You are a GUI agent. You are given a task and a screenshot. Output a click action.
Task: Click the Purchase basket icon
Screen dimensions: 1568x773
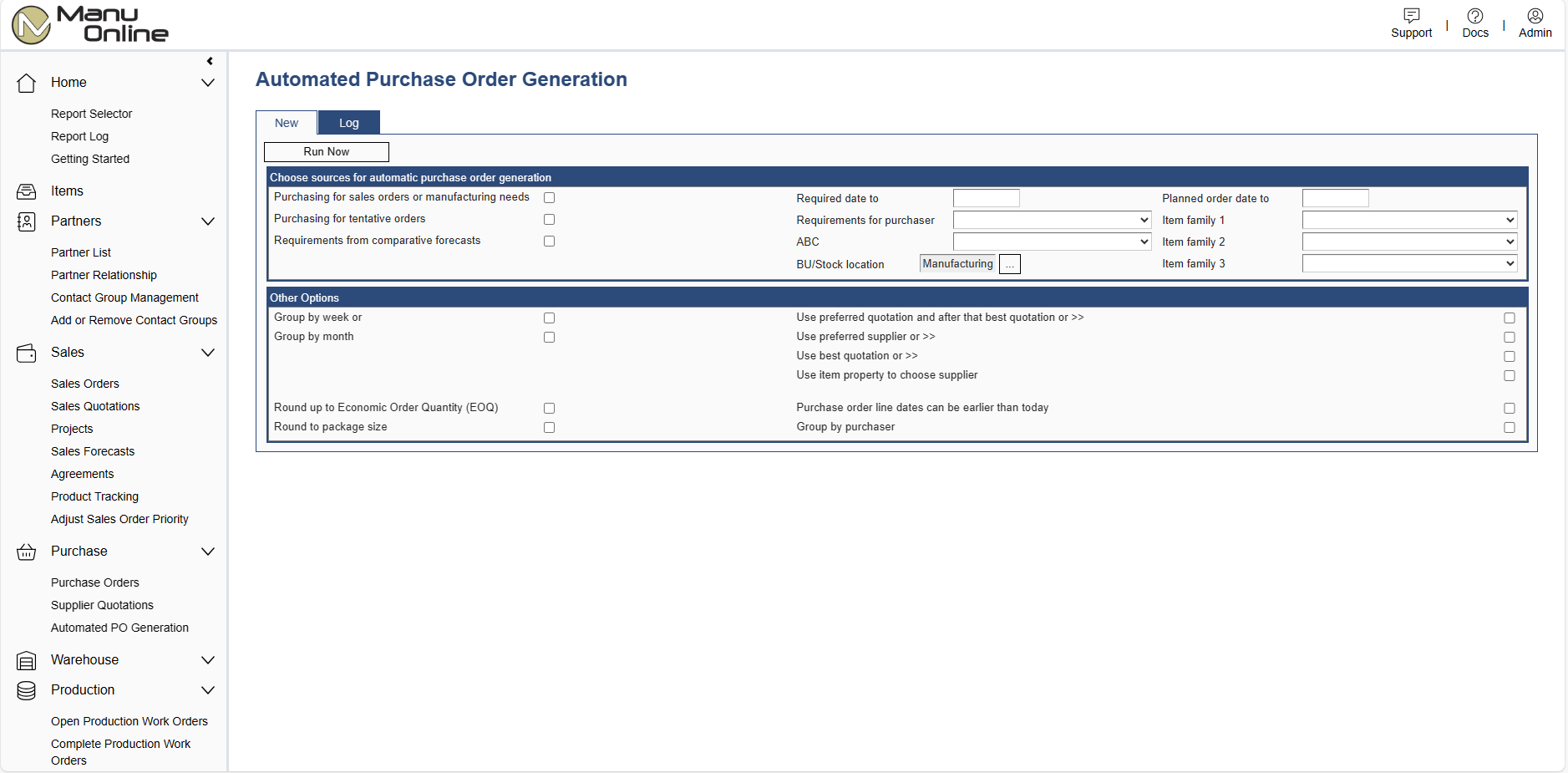click(x=27, y=552)
